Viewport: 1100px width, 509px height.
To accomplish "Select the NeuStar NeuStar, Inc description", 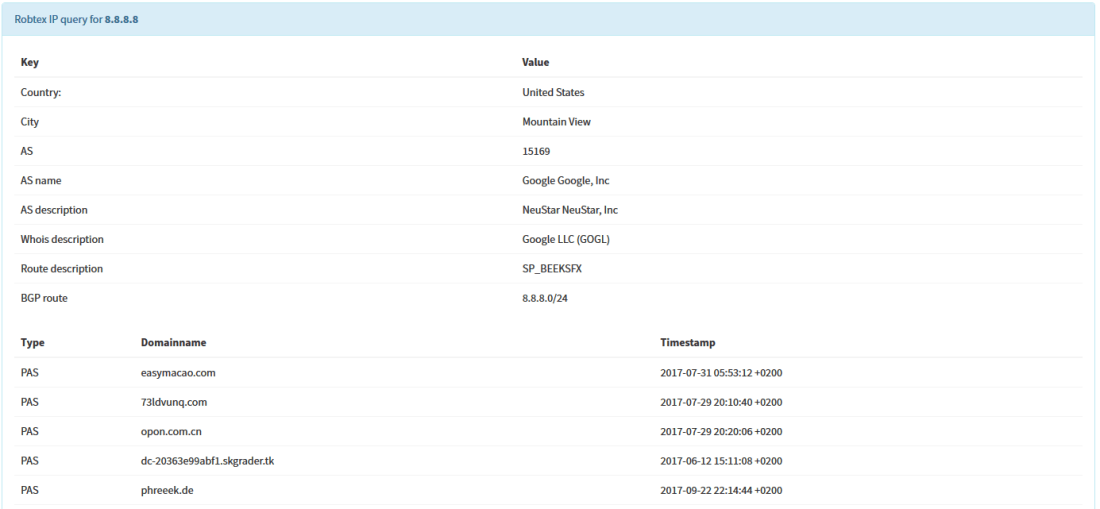I will click(569, 210).
